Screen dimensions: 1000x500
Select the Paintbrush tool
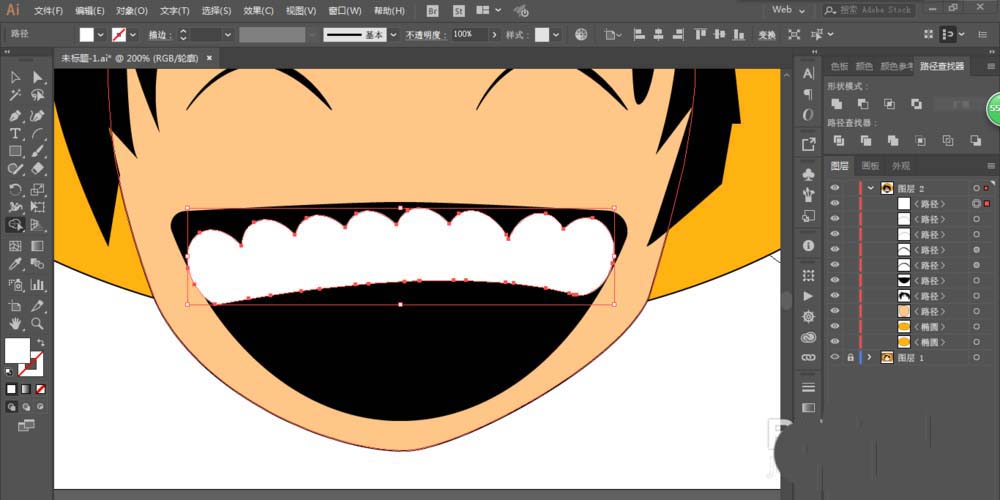click(38, 152)
